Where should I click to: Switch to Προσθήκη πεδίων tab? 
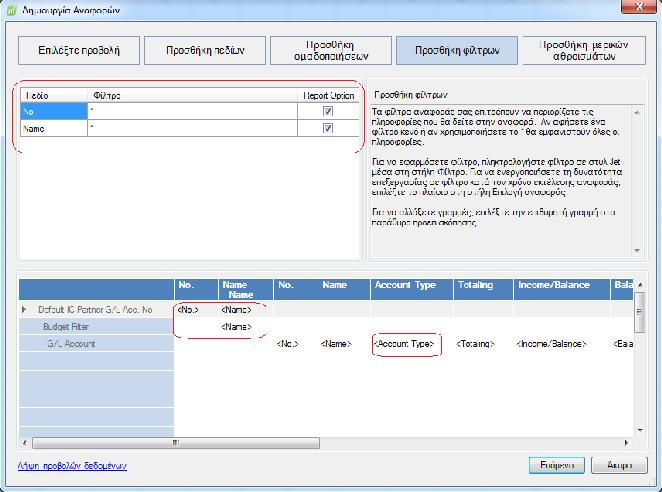point(205,51)
